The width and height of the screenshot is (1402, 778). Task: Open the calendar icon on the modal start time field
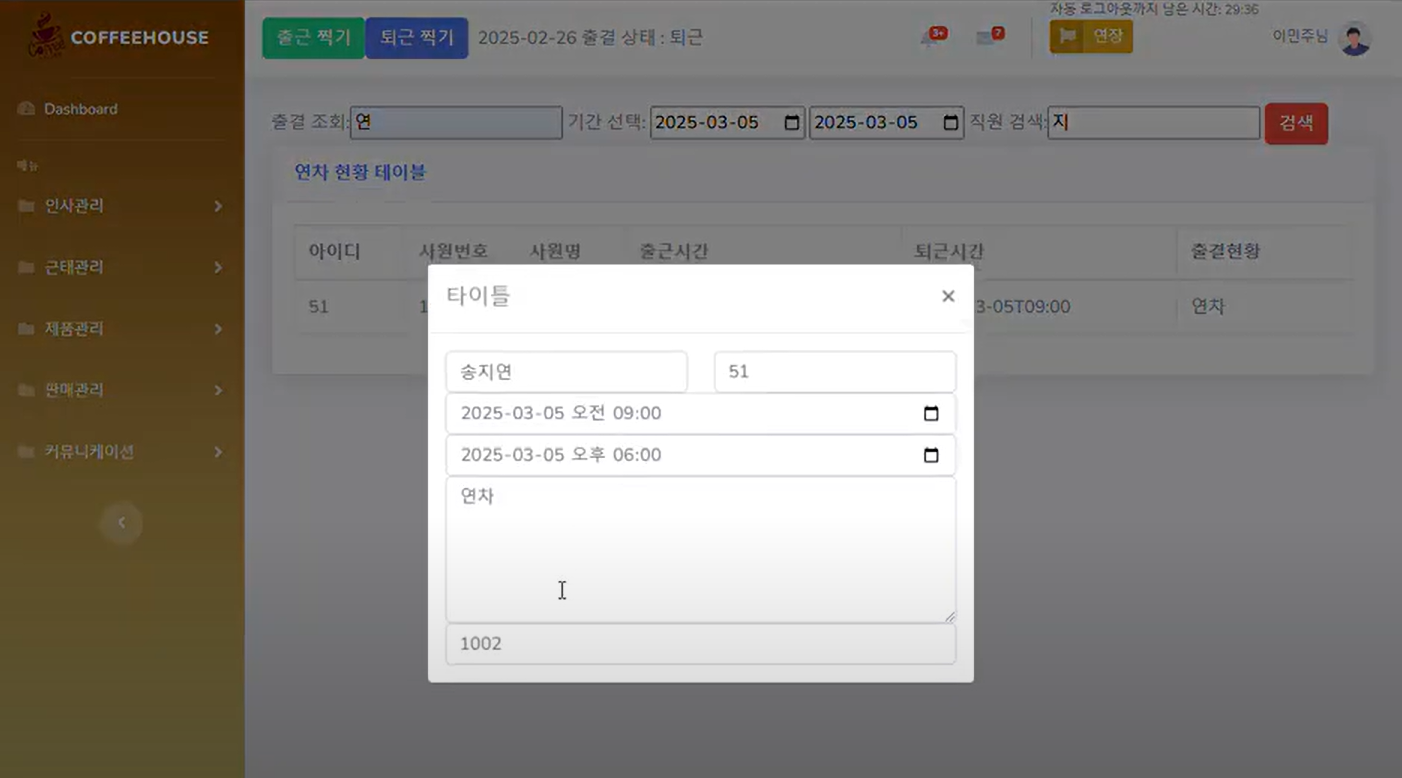[930, 412]
